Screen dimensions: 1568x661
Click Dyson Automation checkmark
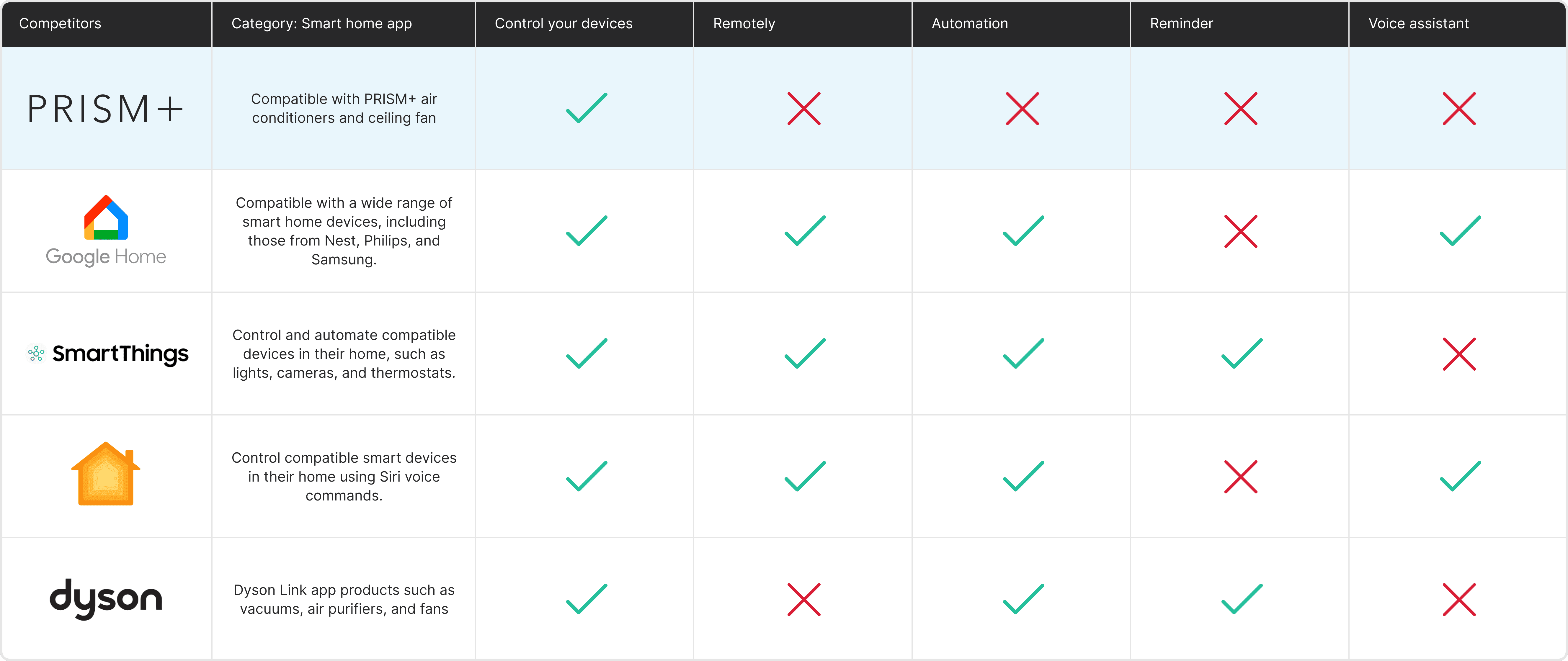1024,599
